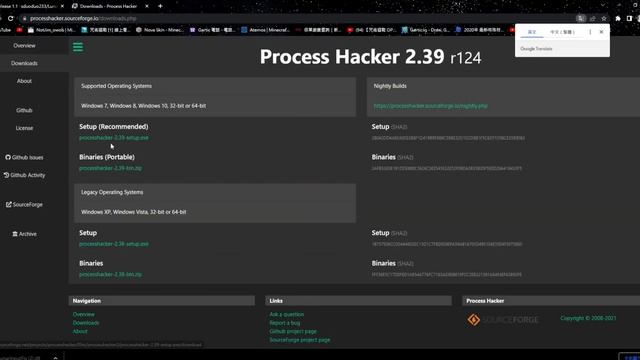Close the Google Translate popup
640x360 pixels.
[601, 32]
